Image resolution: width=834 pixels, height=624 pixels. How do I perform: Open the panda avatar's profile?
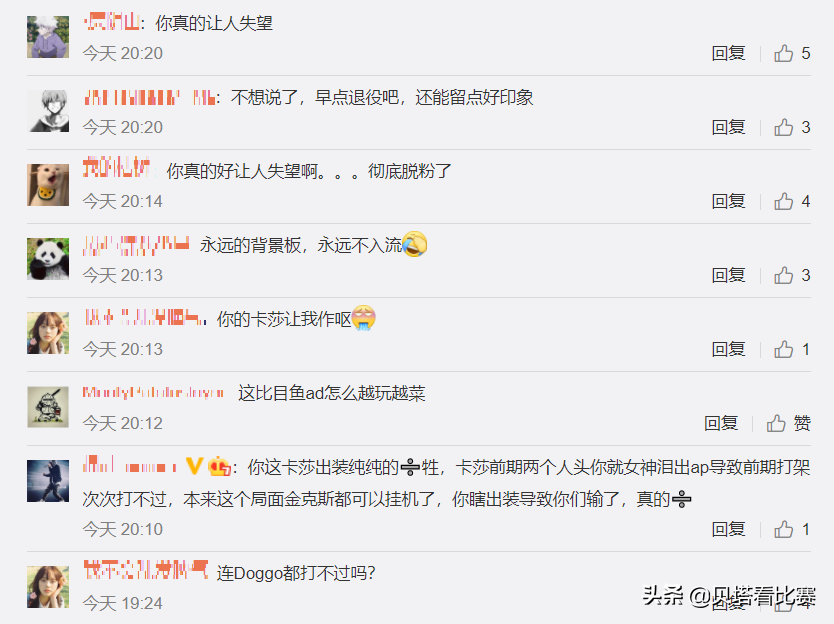click(x=48, y=259)
